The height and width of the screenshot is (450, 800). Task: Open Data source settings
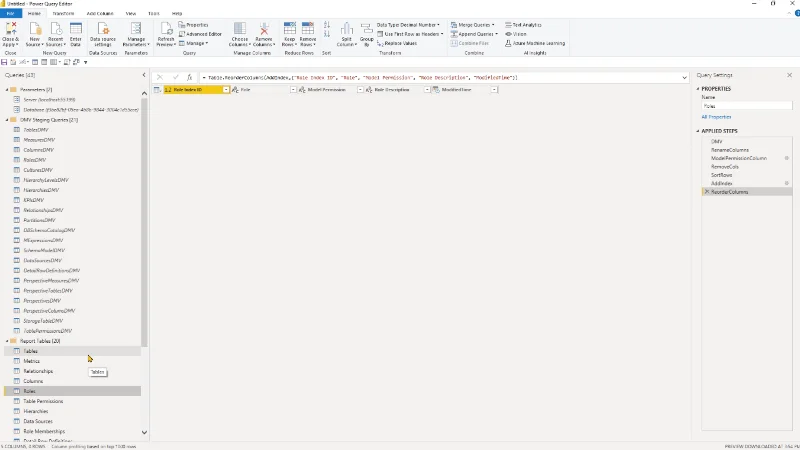pyautogui.click(x=103, y=34)
